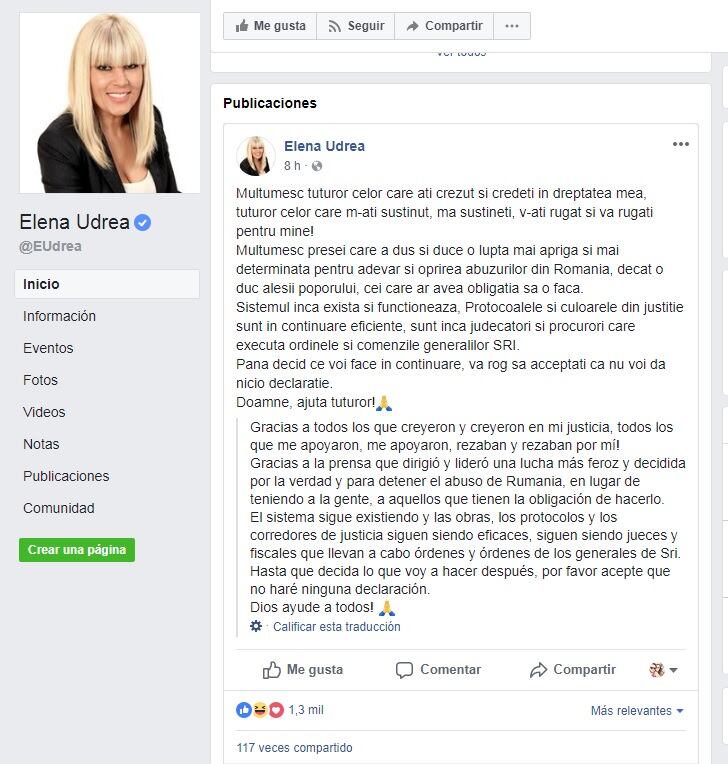Open the post's three-dot options menu

tap(680, 144)
